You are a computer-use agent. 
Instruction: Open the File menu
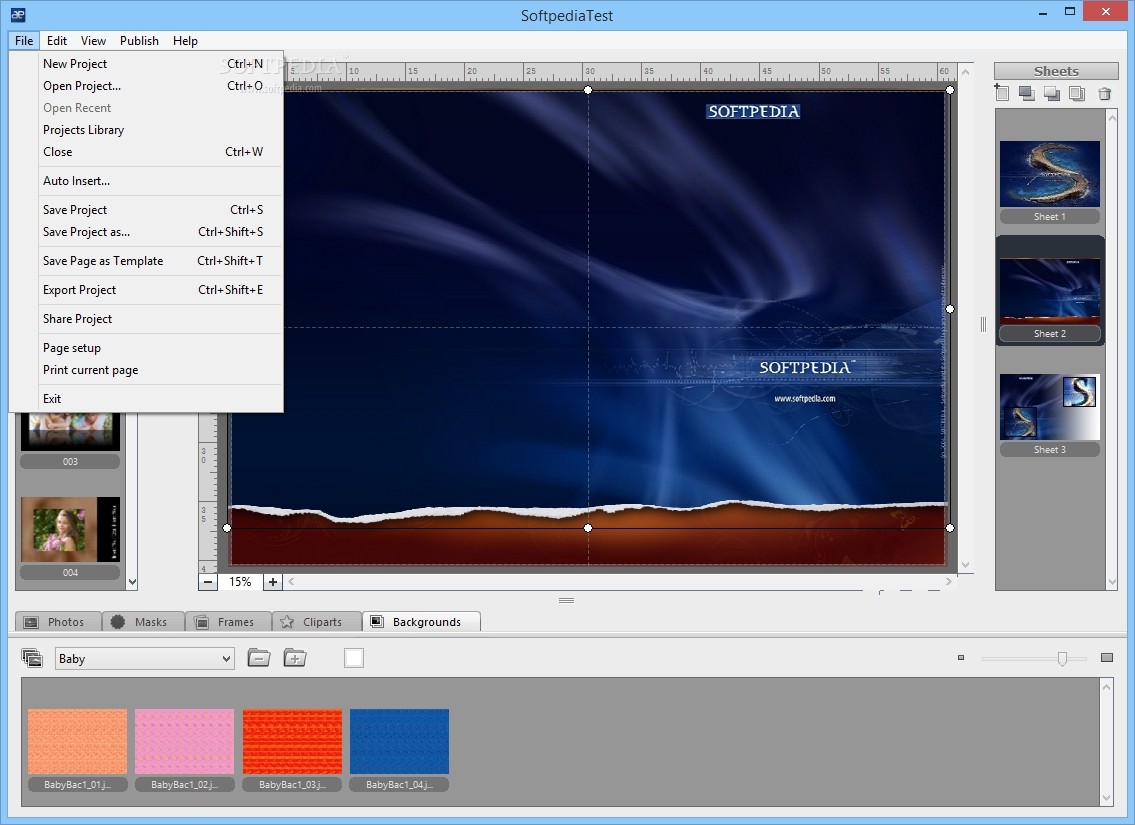pyautogui.click(x=24, y=41)
